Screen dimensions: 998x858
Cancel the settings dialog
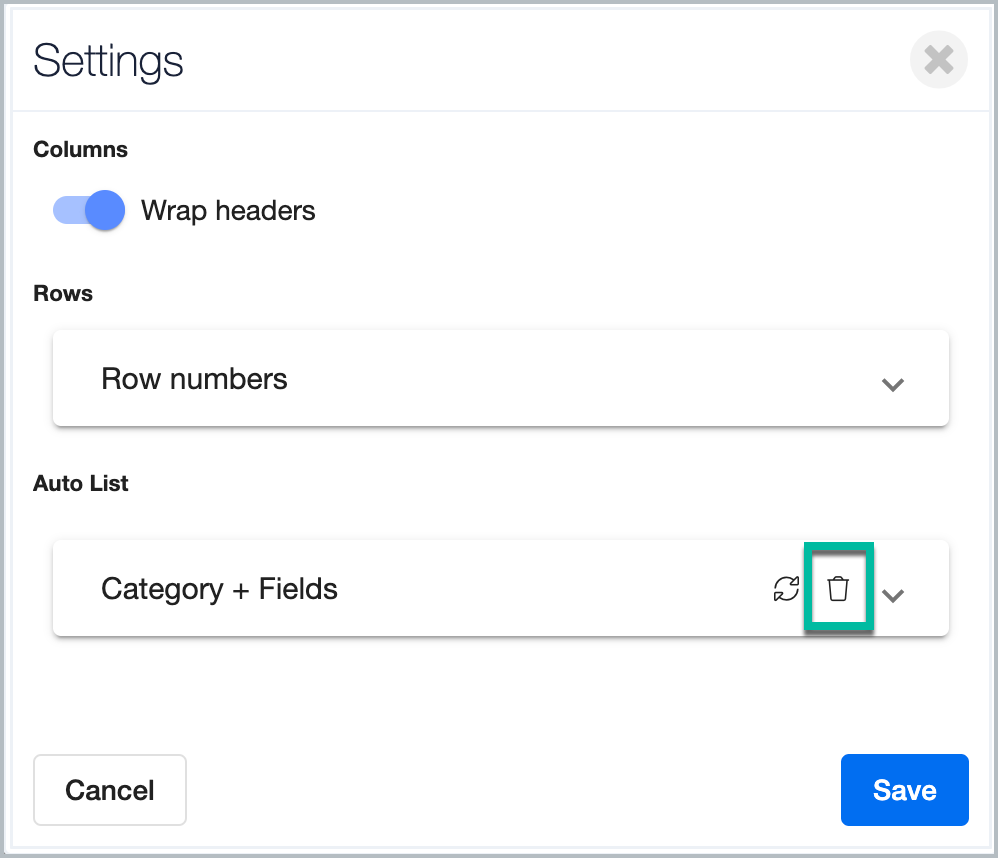[110, 790]
